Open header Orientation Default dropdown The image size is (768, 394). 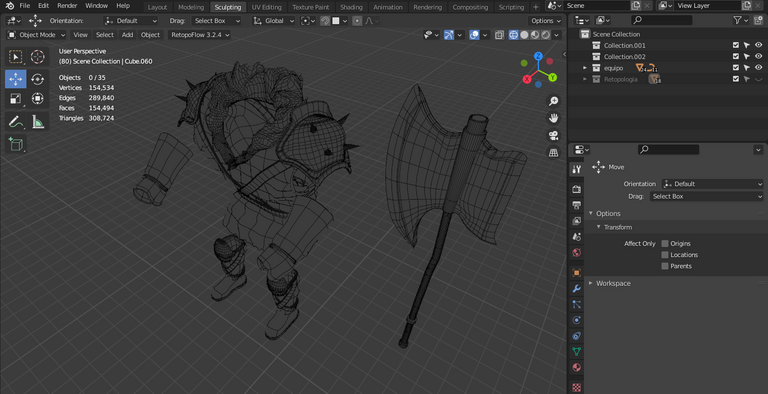pos(130,21)
